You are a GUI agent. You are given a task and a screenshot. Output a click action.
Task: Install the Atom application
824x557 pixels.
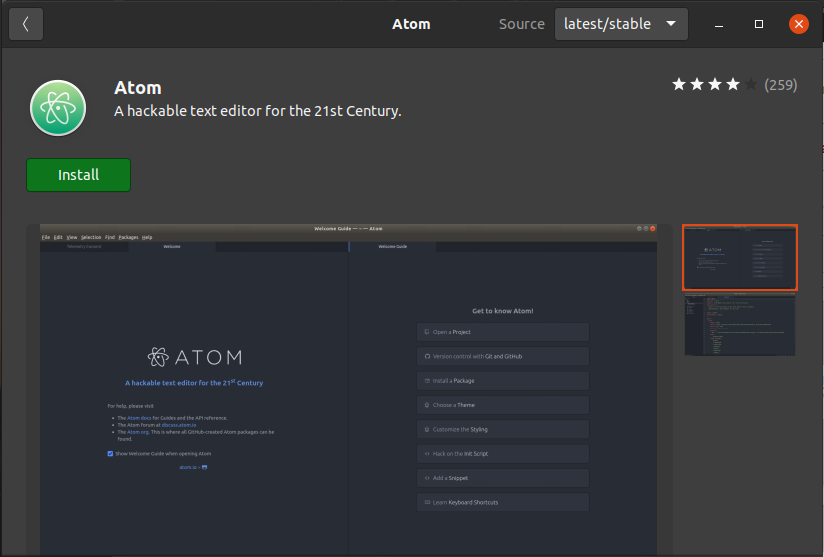click(x=78, y=175)
